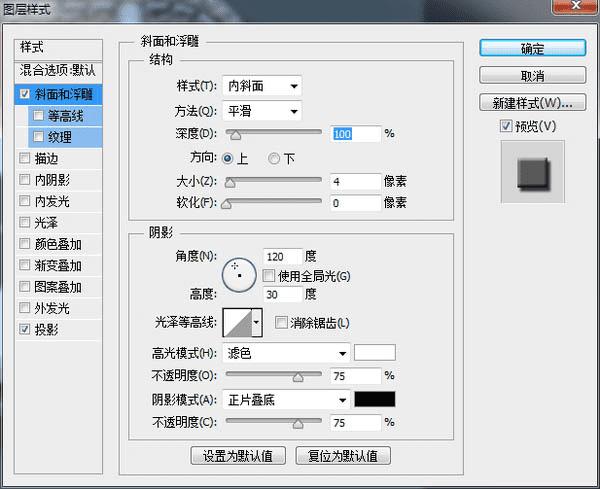Turn on 图案叠加 checkbox
Screen dimensions: 600x489
(x=24, y=286)
